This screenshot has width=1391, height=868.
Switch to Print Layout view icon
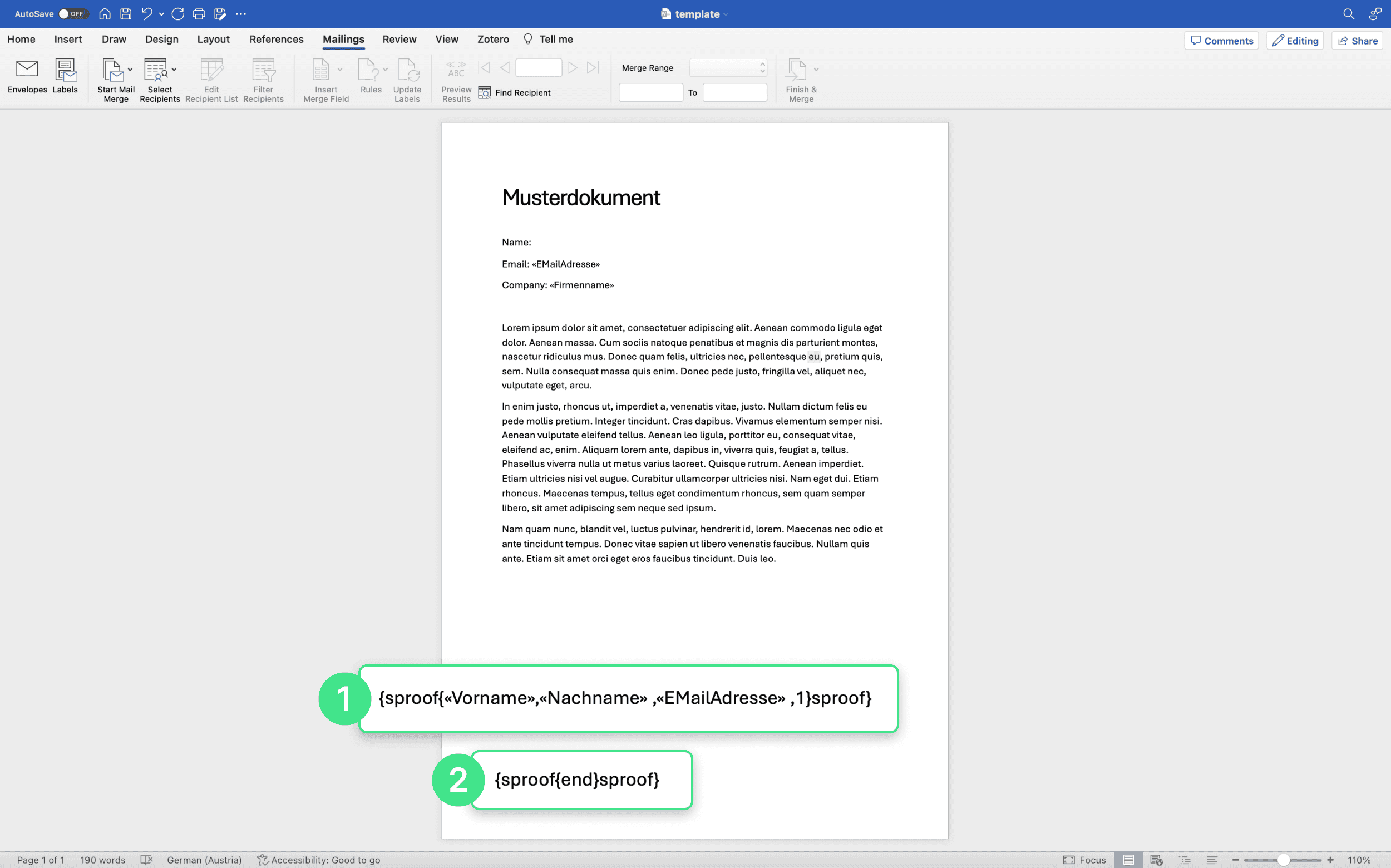pos(1128,860)
